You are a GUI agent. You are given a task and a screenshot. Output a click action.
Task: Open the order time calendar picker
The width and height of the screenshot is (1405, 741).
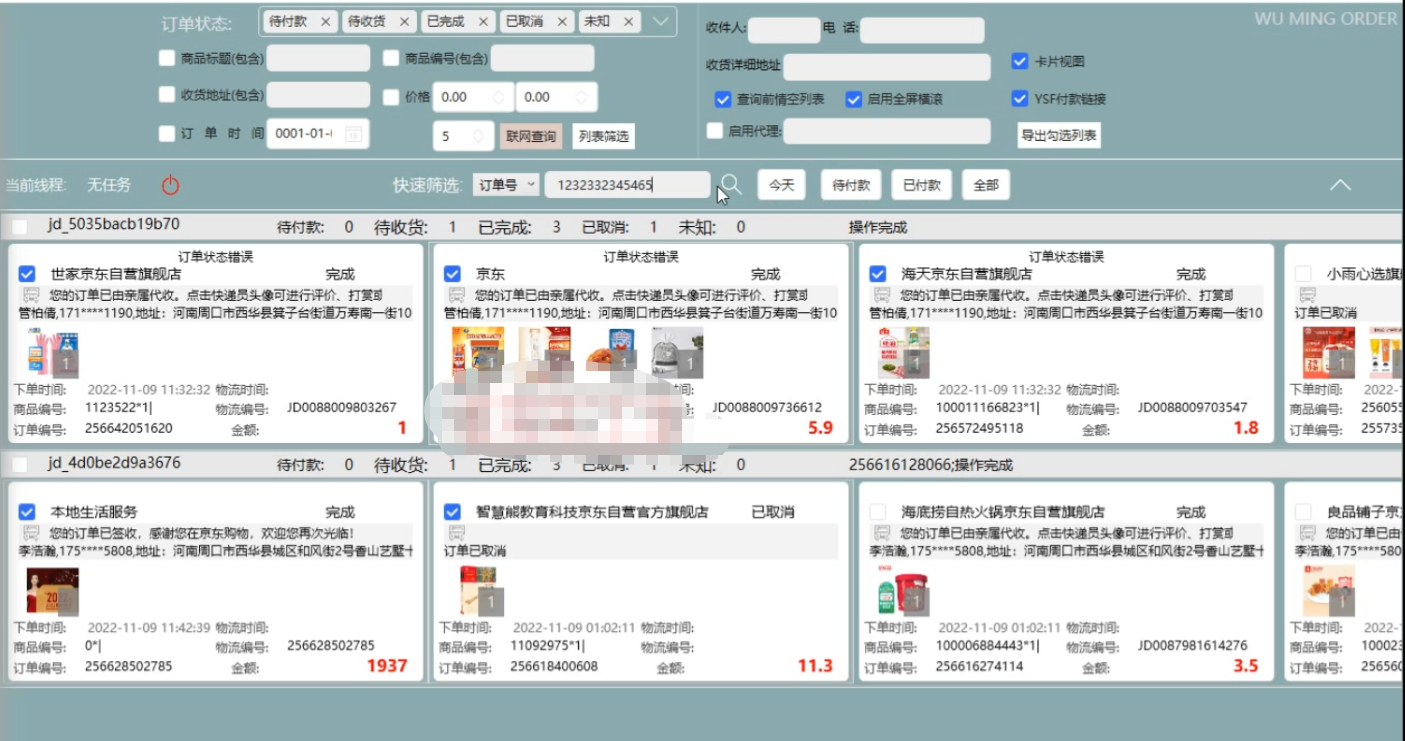click(355, 133)
